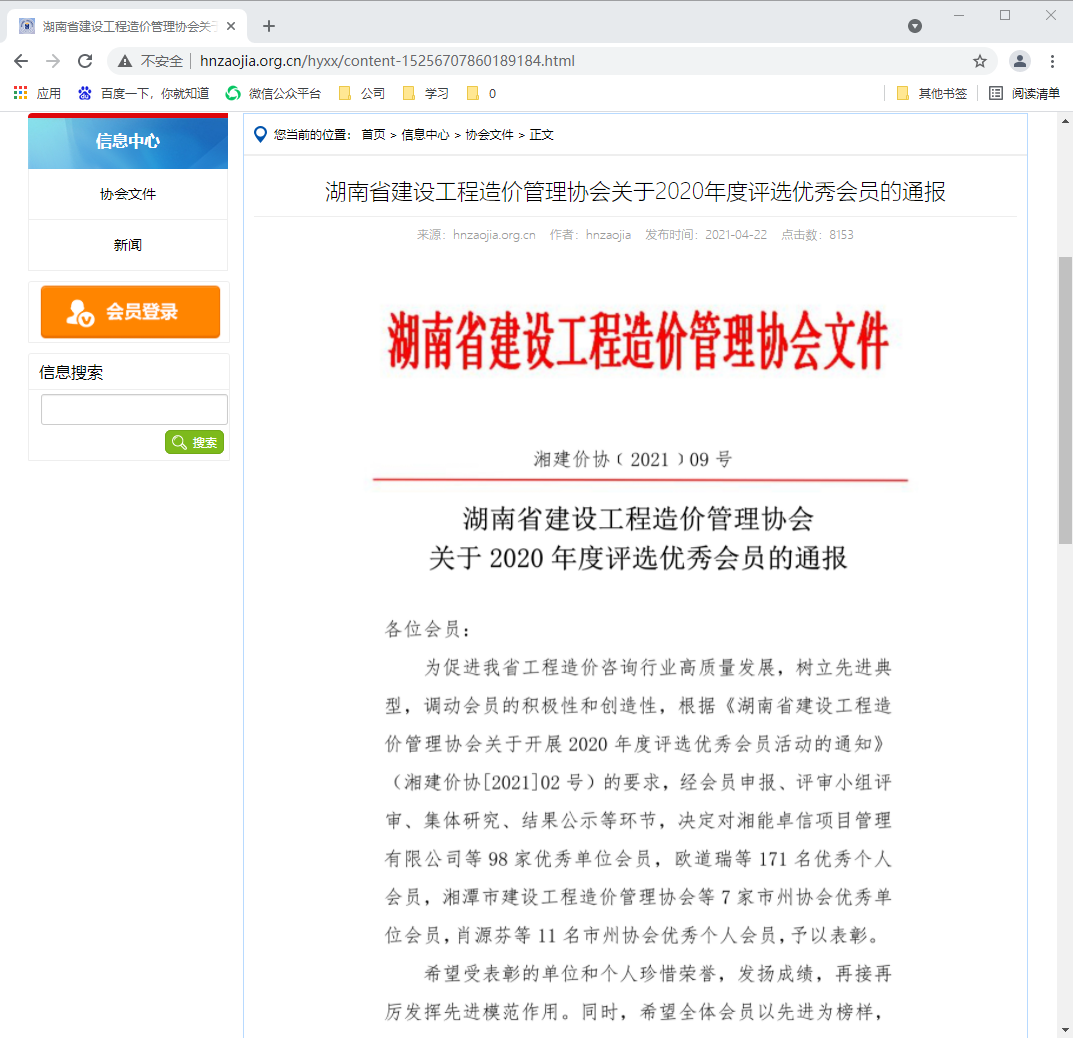The height and width of the screenshot is (1038, 1073).
Task: Click the 发布时间: 2021-04-22 text
Action: 706,235
